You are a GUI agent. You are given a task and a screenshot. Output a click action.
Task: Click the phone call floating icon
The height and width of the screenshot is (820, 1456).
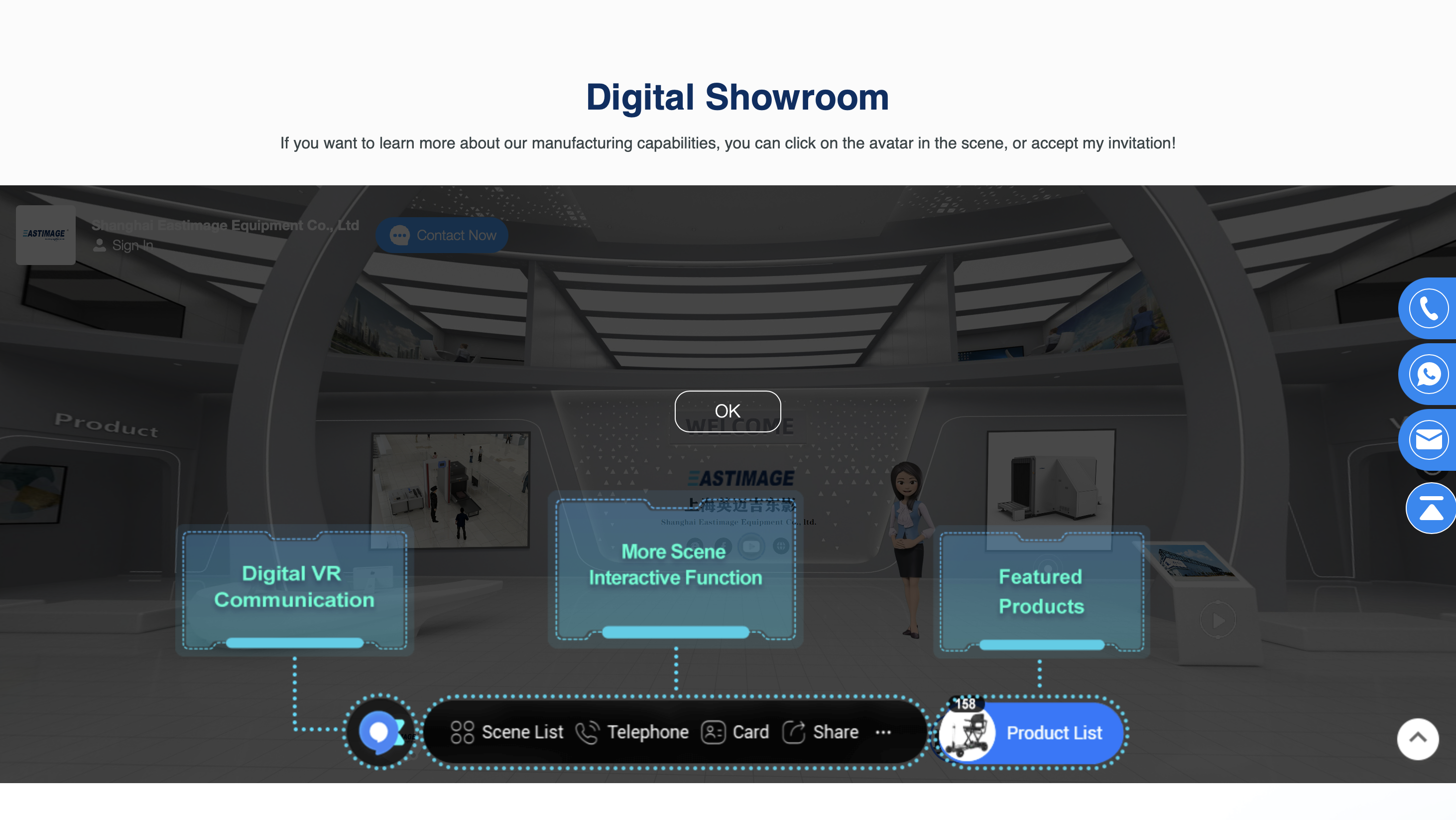click(1428, 308)
